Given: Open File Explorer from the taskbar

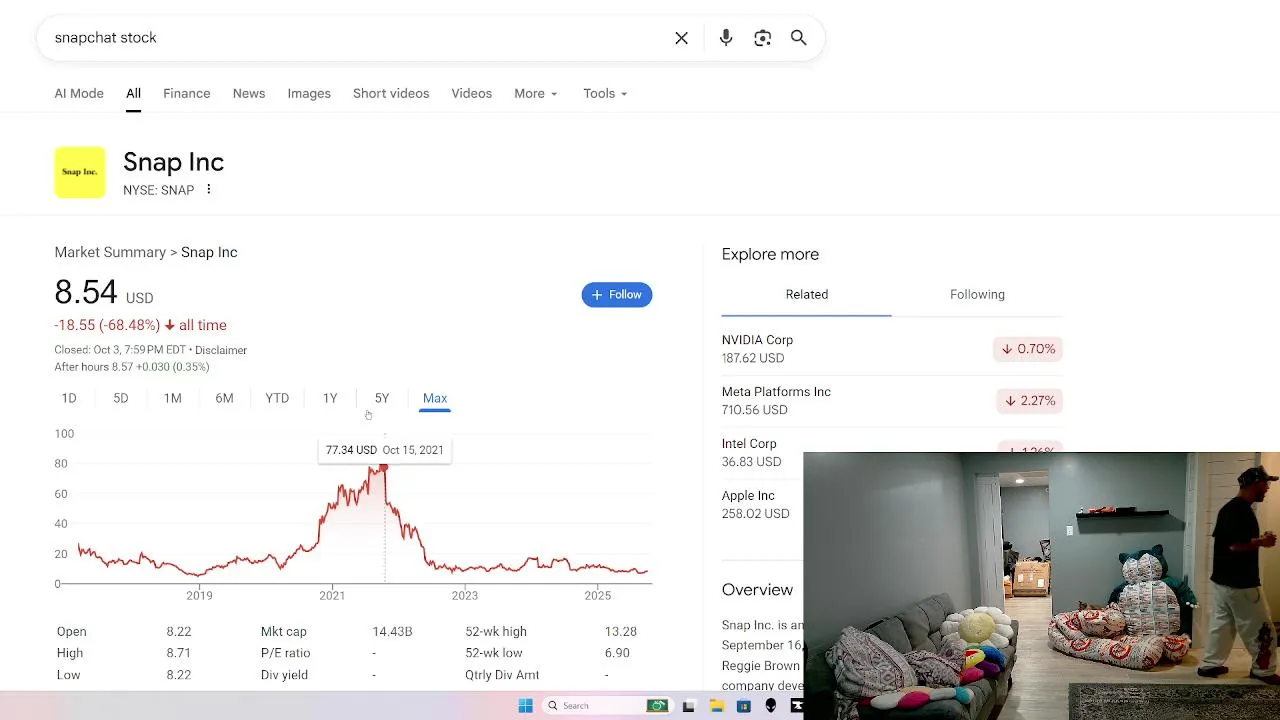Looking at the screenshot, I should coord(716,706).
